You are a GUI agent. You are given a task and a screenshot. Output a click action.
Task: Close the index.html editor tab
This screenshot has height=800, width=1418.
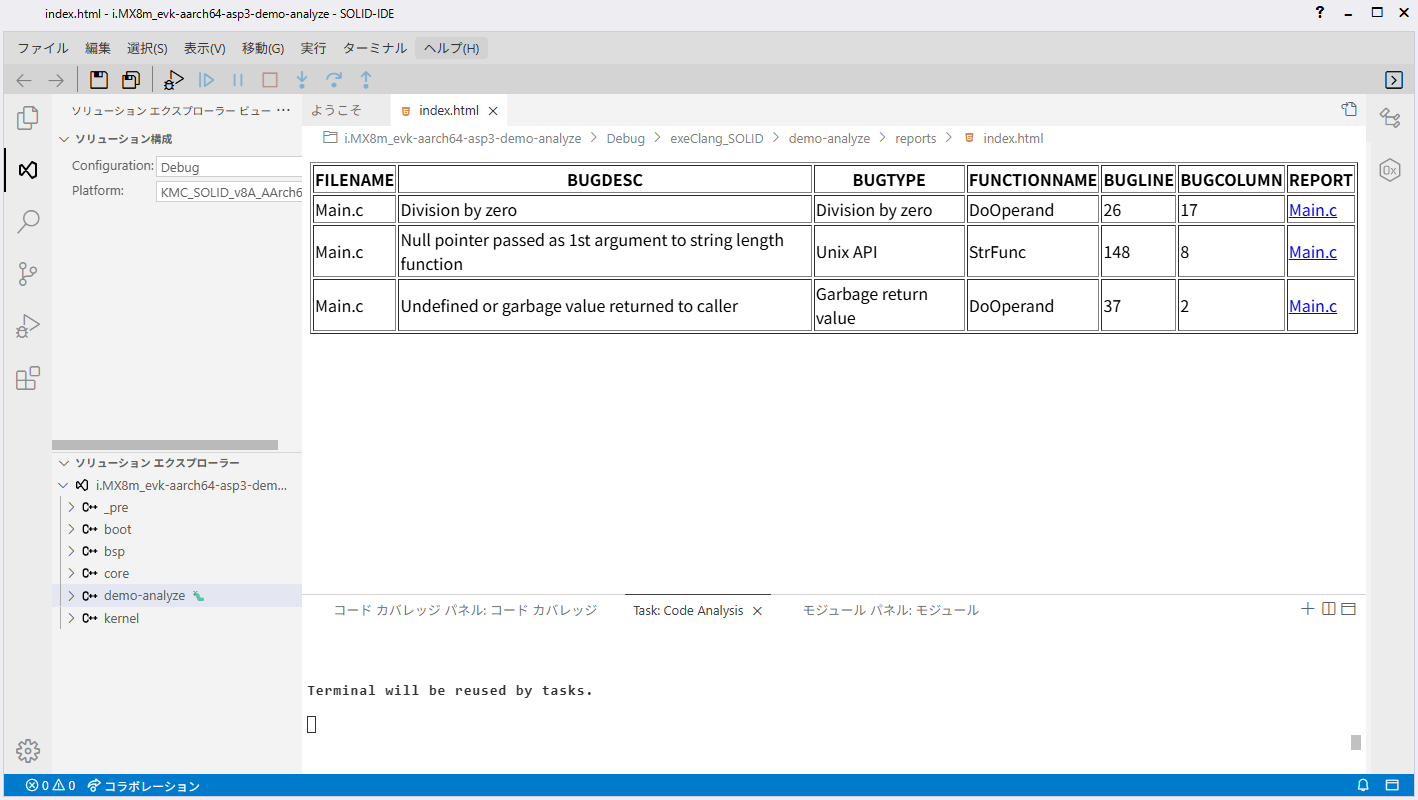click(x=493, y=111)
